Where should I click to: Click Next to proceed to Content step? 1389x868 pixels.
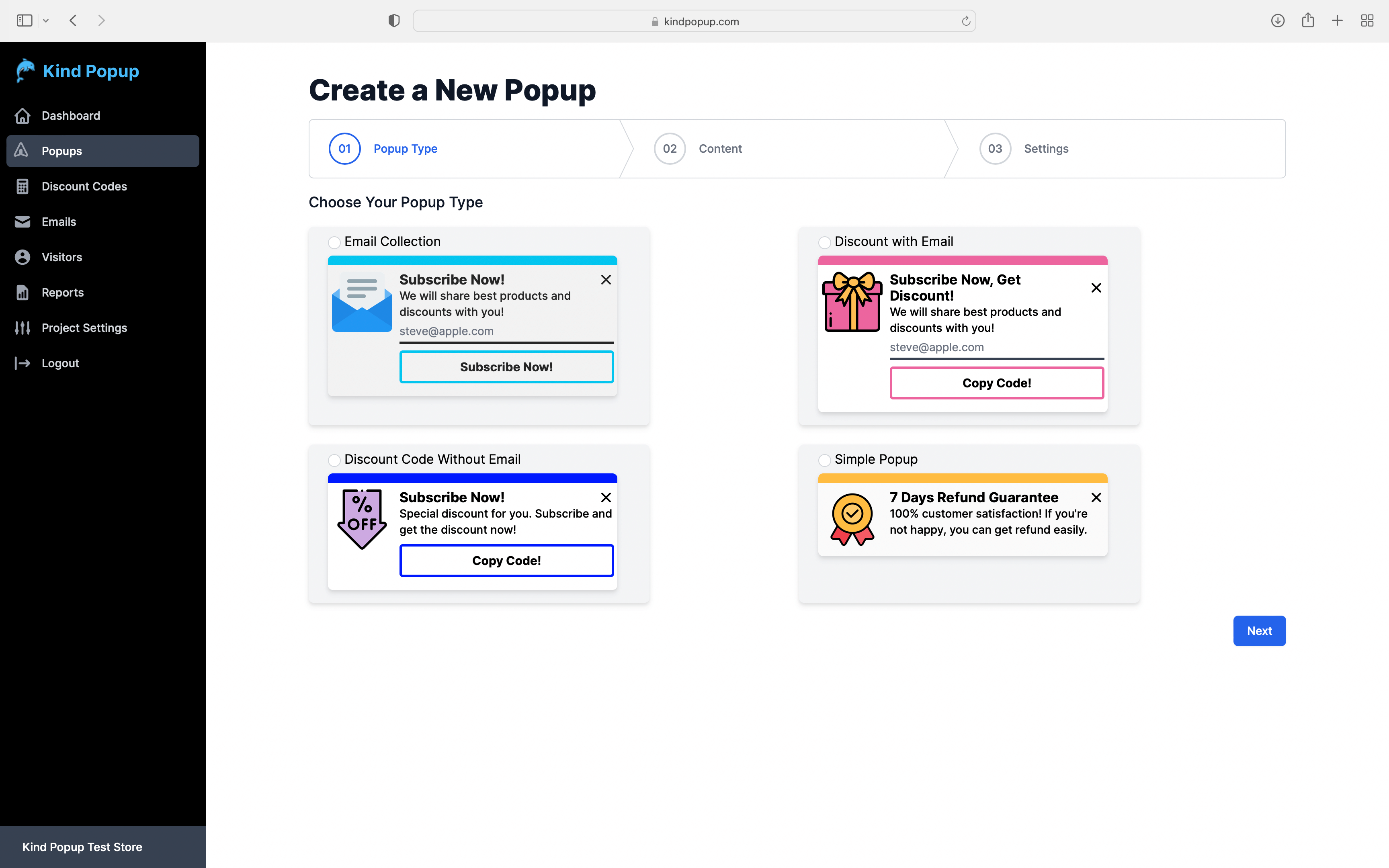tap(1259, 630)
